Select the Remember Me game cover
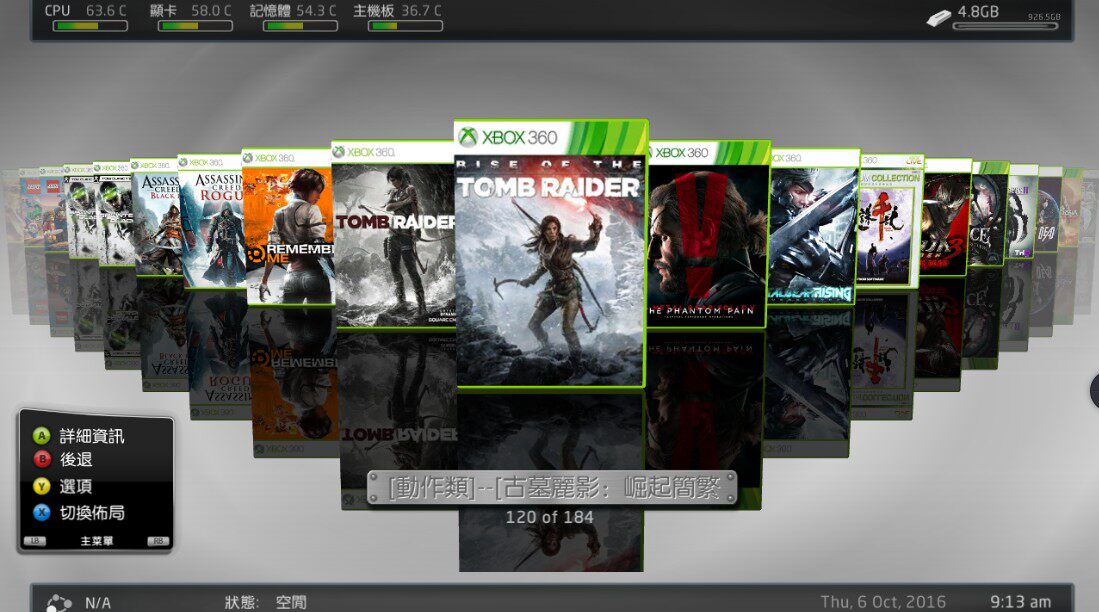 pyautogui.click(x=287, y=228)
